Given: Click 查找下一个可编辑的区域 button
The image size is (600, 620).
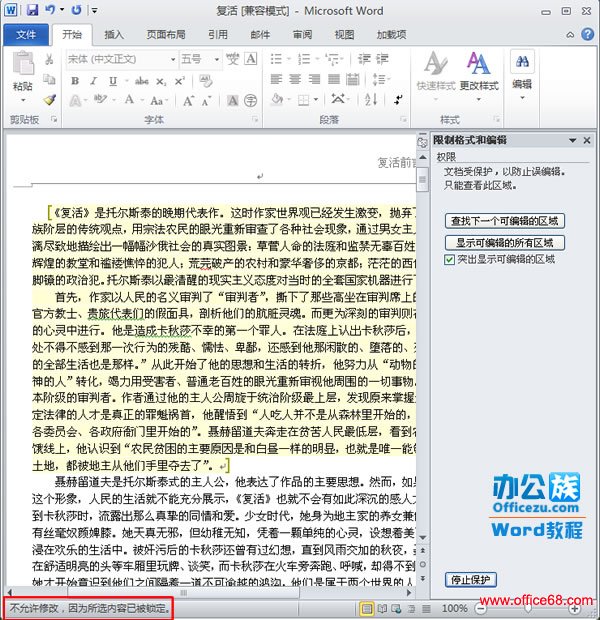Looking at the screenshot, I should click(x=505, y=221).
